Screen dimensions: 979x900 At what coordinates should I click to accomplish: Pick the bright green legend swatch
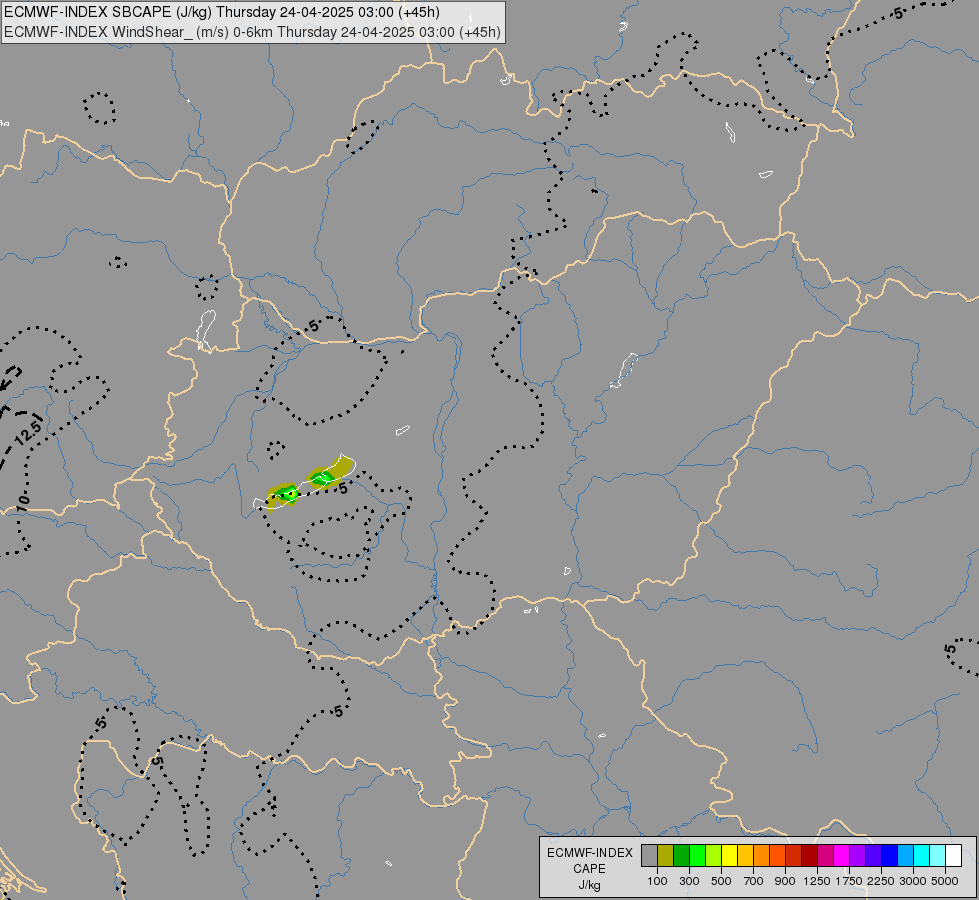(x=697, y=855)
